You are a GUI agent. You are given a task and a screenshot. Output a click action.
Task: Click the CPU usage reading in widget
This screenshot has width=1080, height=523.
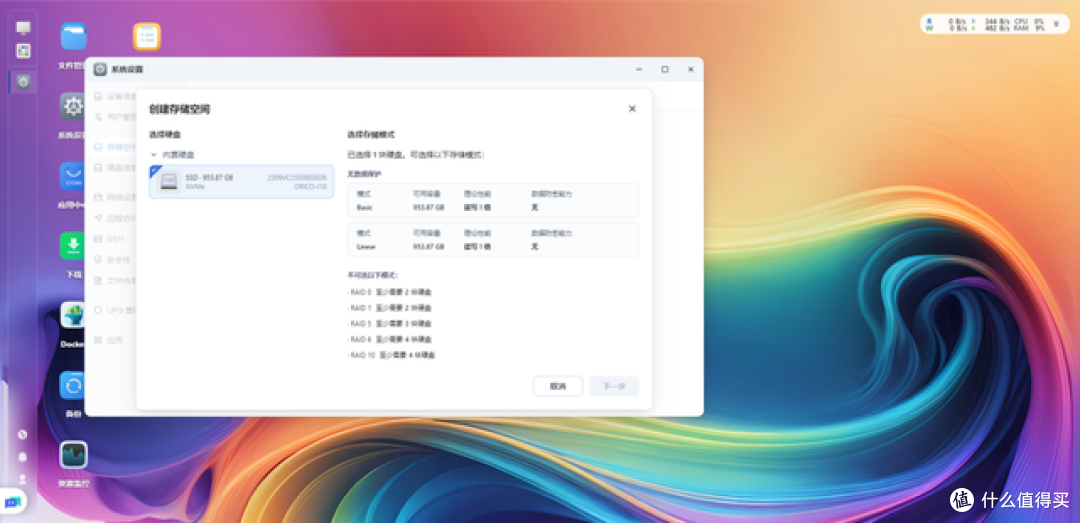pos(1029,21)
